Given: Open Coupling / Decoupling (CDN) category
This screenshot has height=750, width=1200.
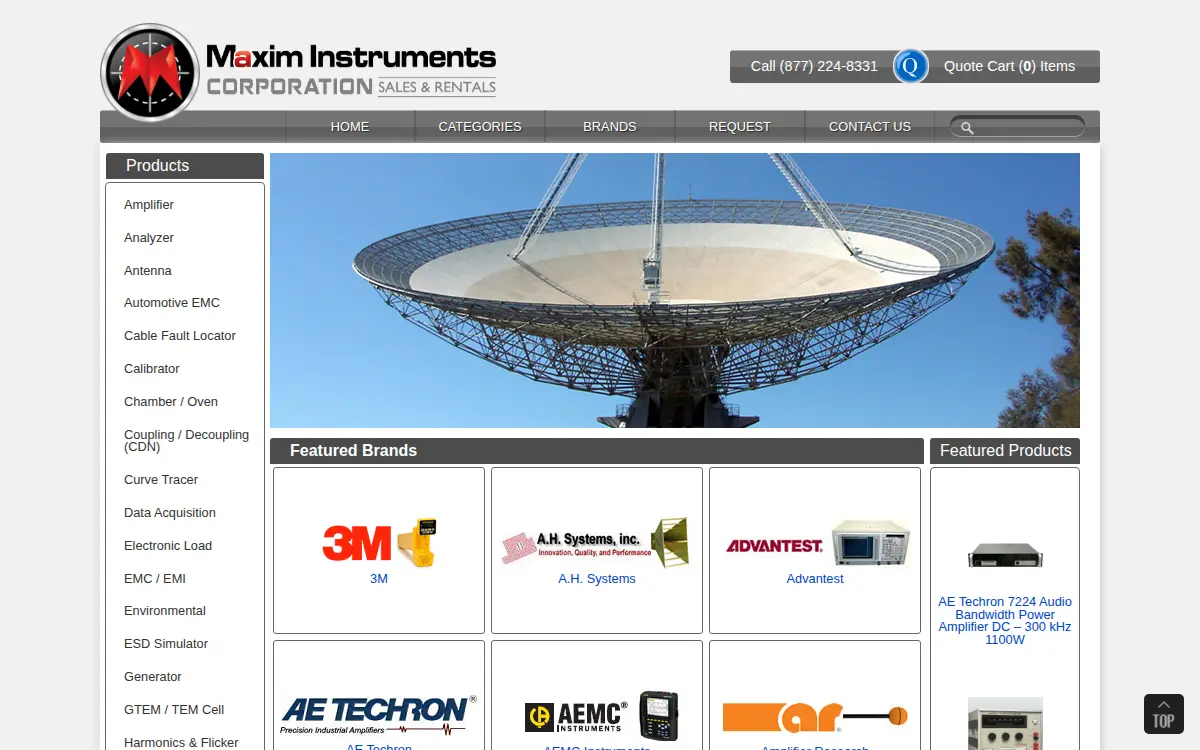Looking at the screenshot, I should tap(186, 441).
